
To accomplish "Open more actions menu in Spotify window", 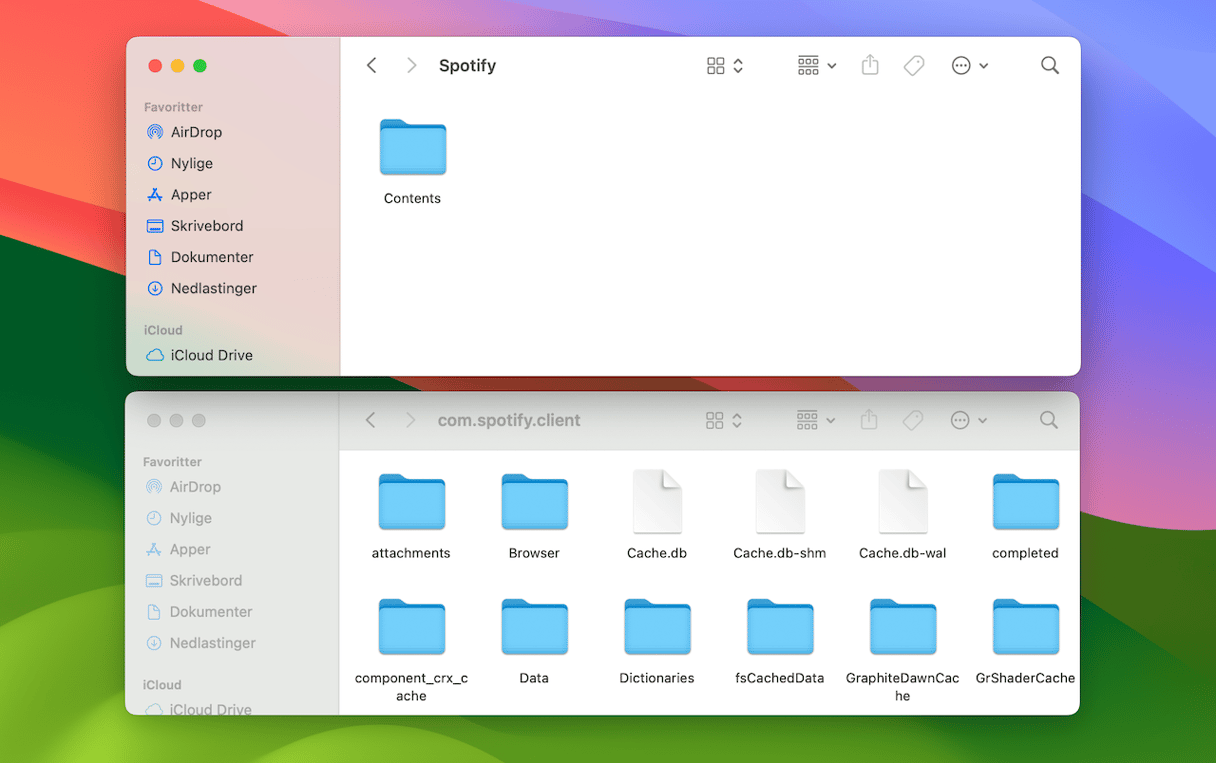I will pyautogui.click(x=969, y=65).
